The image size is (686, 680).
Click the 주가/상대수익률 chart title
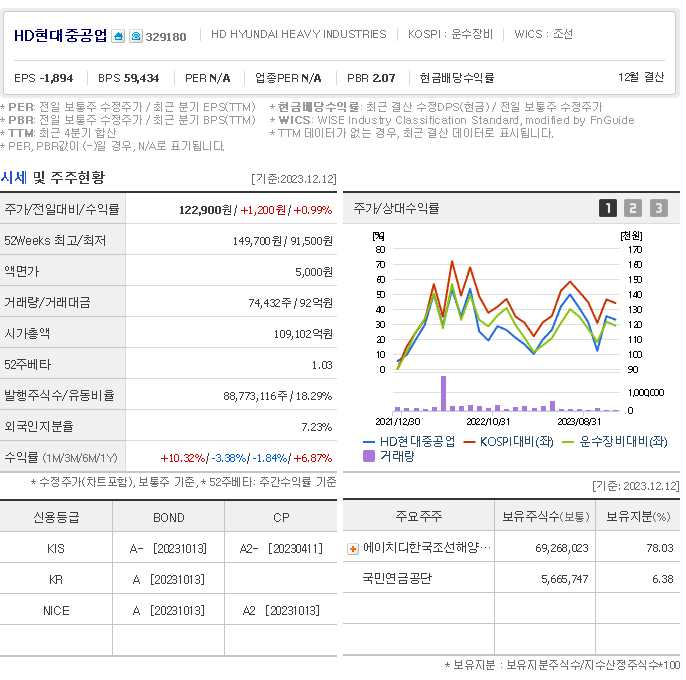396,208
